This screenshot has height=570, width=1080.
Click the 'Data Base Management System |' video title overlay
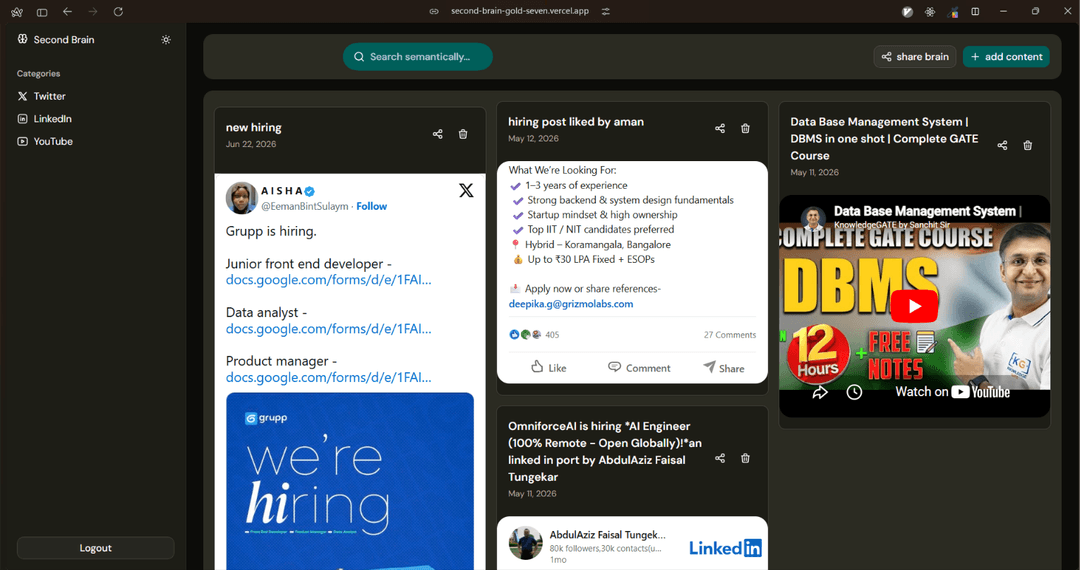tap(927, 211)
